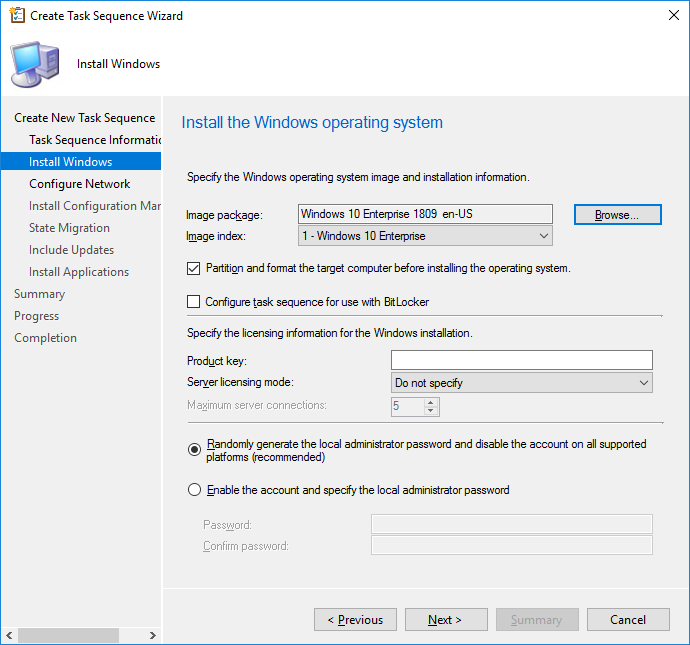This screenshot has height=645, width=690.
Task: Open the Image index dropdown
Action: [x=425, y=236]
